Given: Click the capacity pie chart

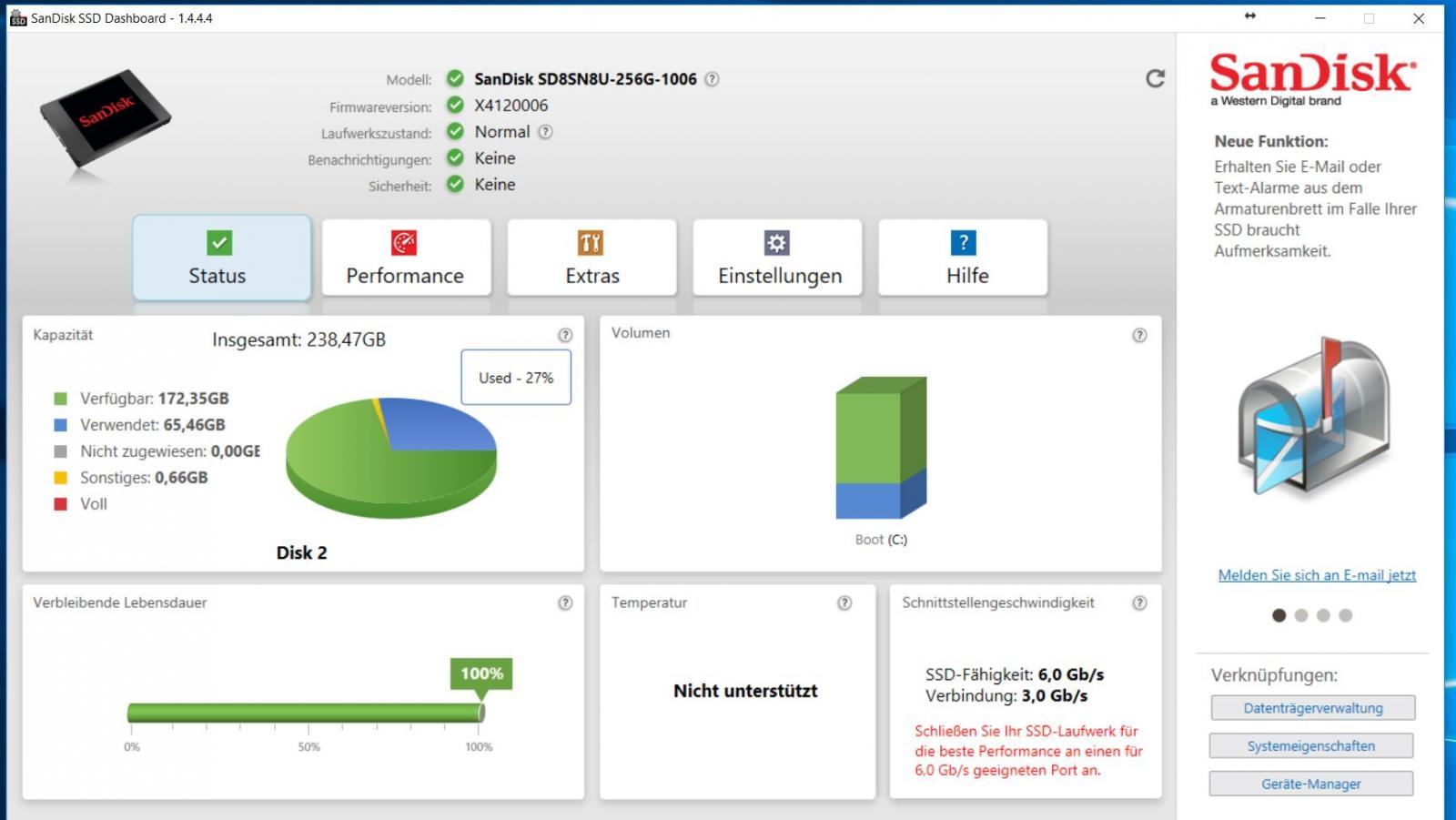Looking at the screenshot, I should coord(391,457).
